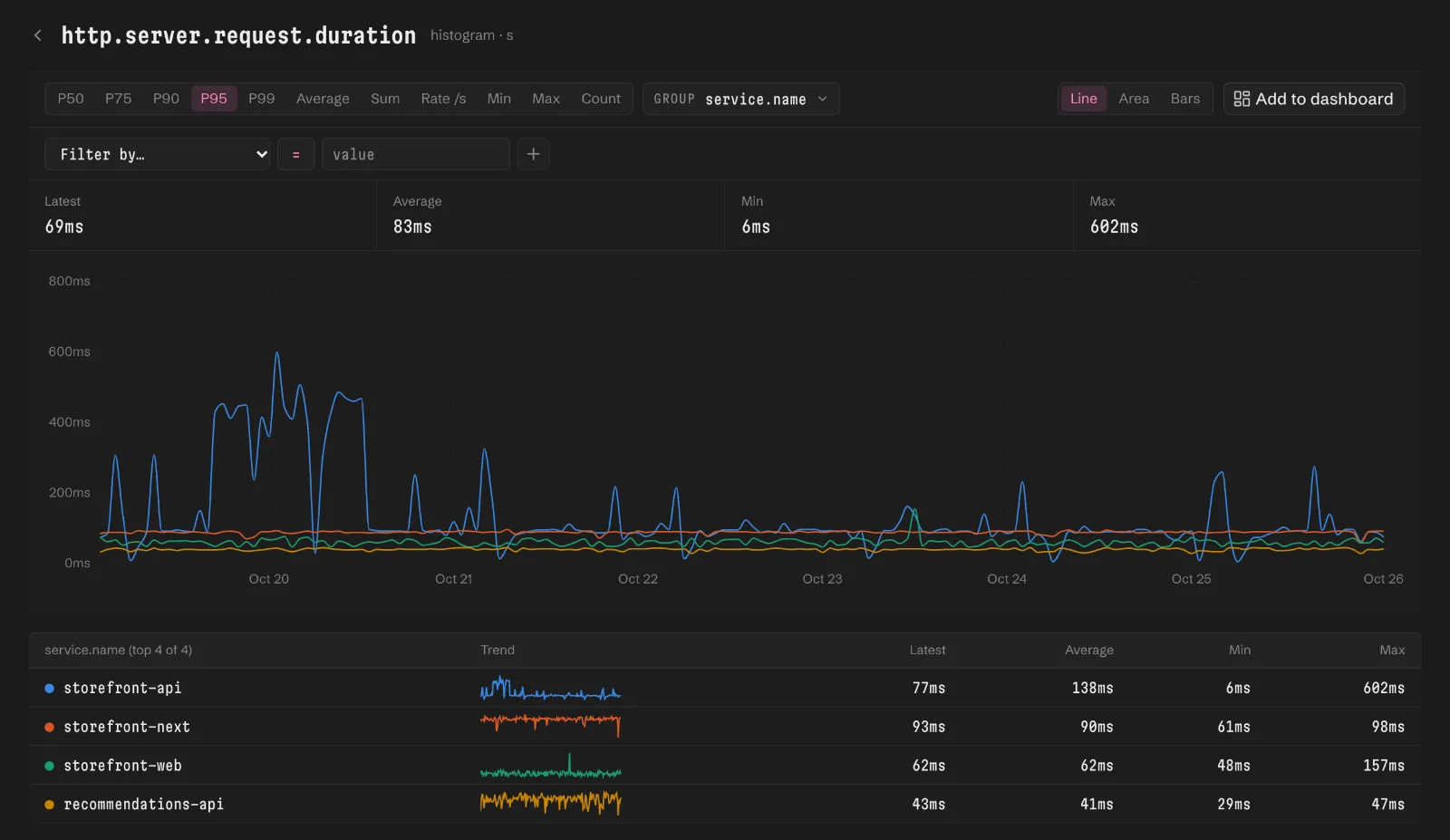Click the equals operator button
Viewport: 1450px width, 840px height.
295,154
